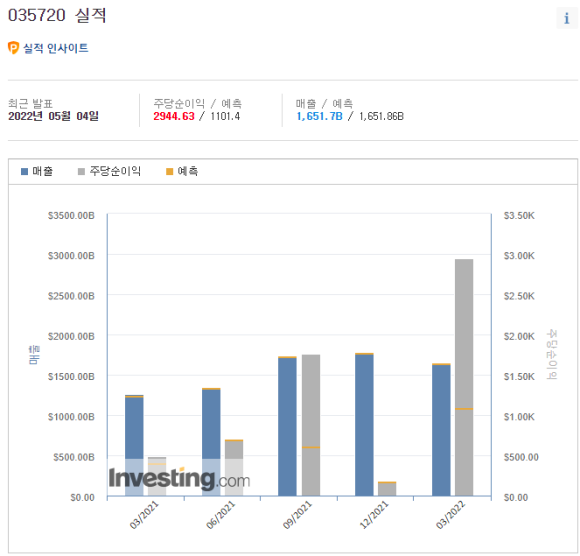Click the 매출 / 예측 header label
Image resolution: width=580 pixels, height=556 pixels.
click(324, 103)
